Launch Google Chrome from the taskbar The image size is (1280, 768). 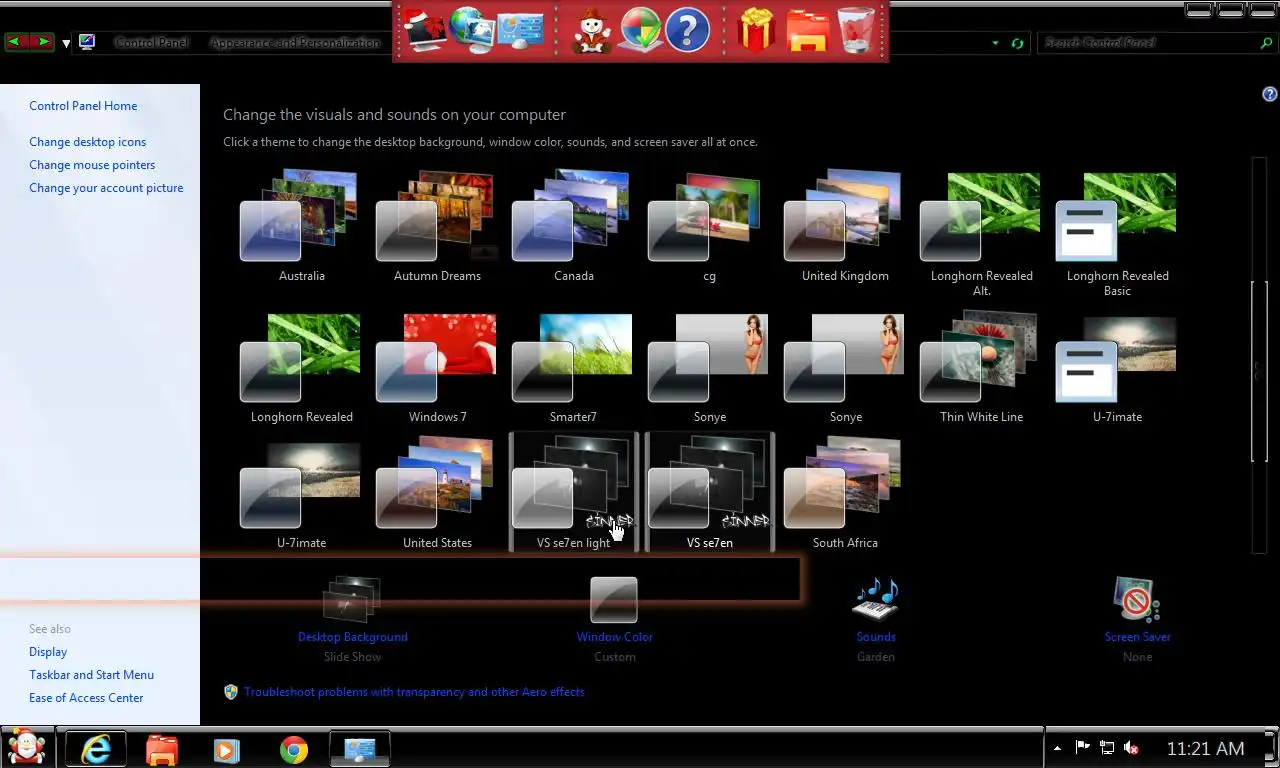pos(294,749)
